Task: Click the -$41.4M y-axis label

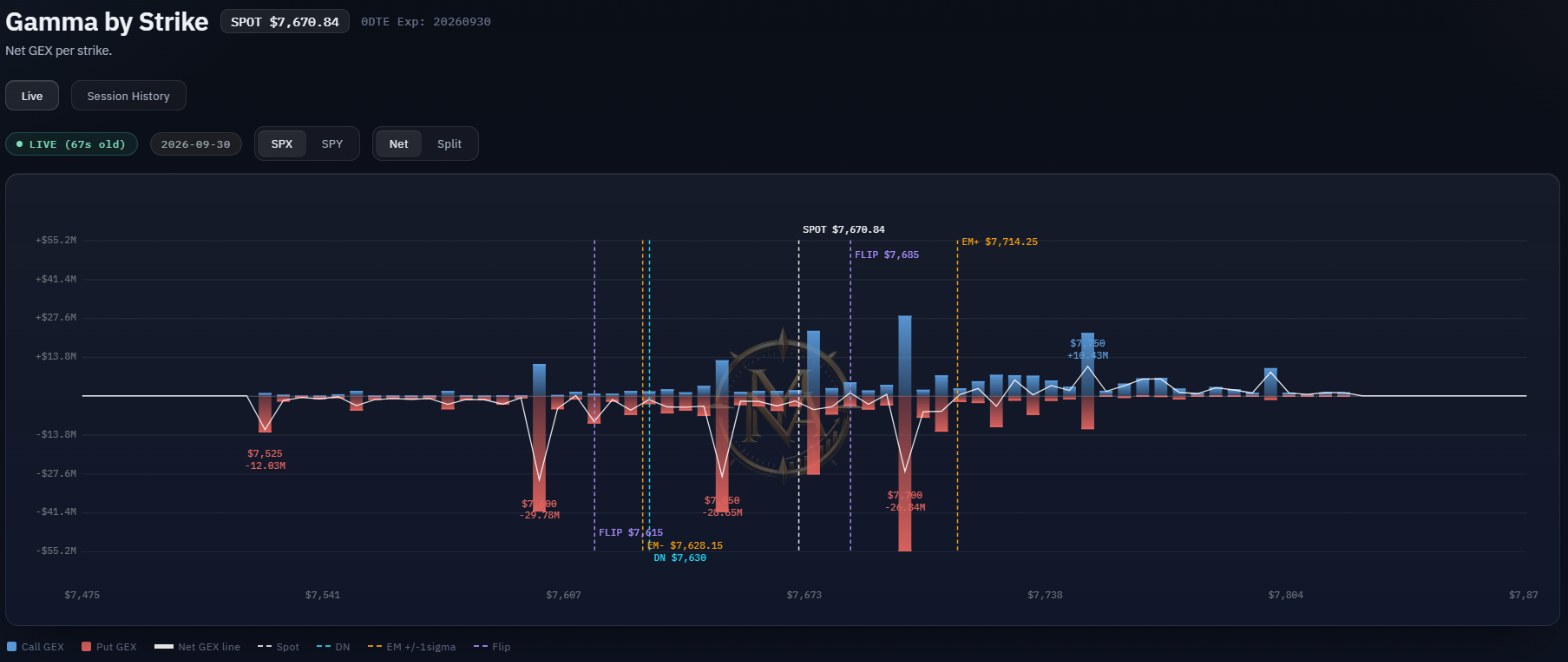Action: coord(56,512)
